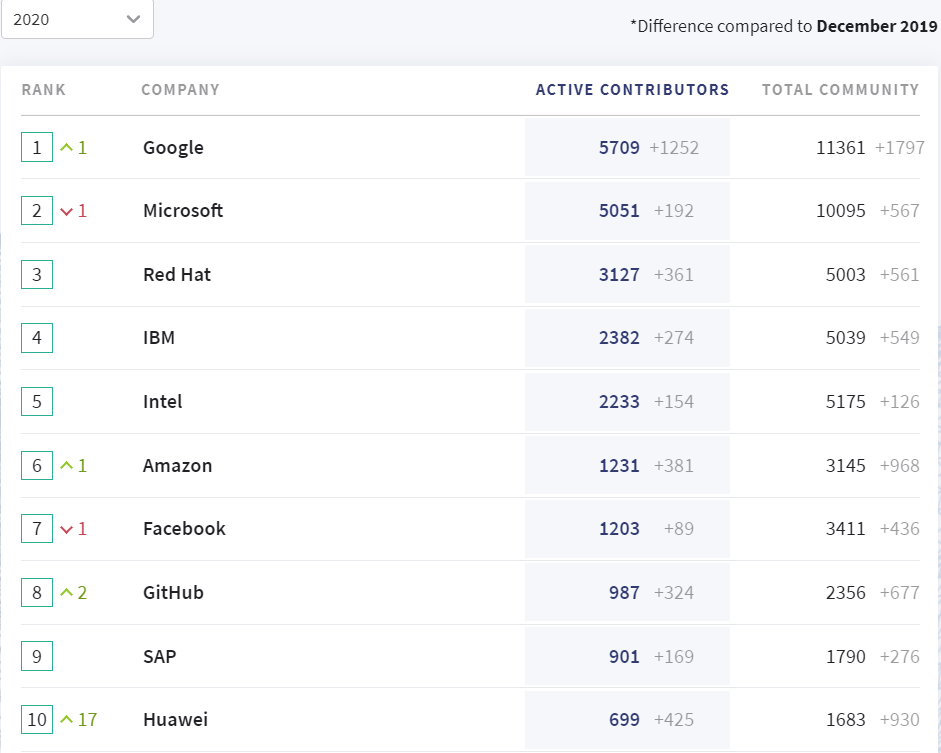The width and height of the screenshot is (941, 753).
Task: Sort by Total Community column header
Action: click(840, 90)
